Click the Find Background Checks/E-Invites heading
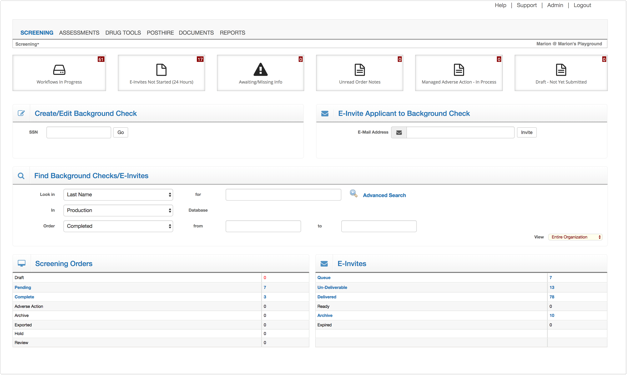Screen dimensions: 627x376 (91, 176)
